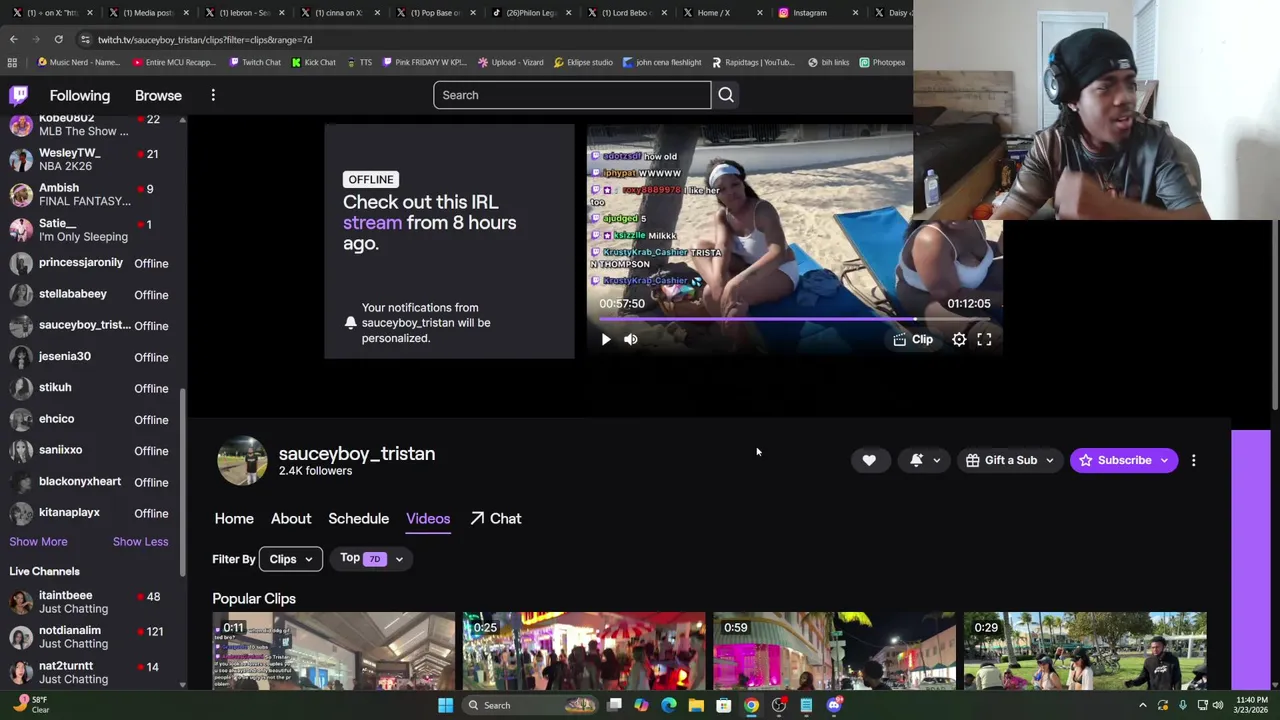Open the Twitch Chat bookmark

click(x=254, y=62)
